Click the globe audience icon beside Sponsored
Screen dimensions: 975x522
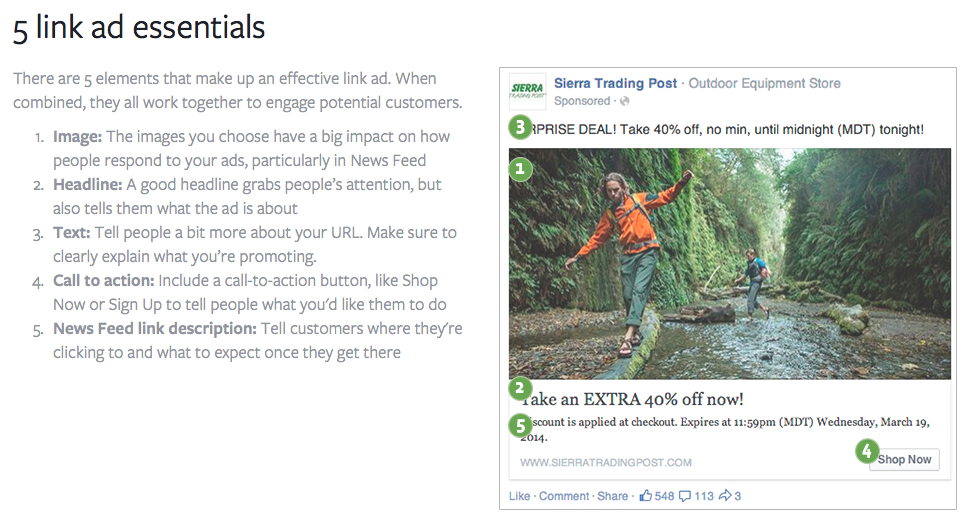[x=624, y=101]
